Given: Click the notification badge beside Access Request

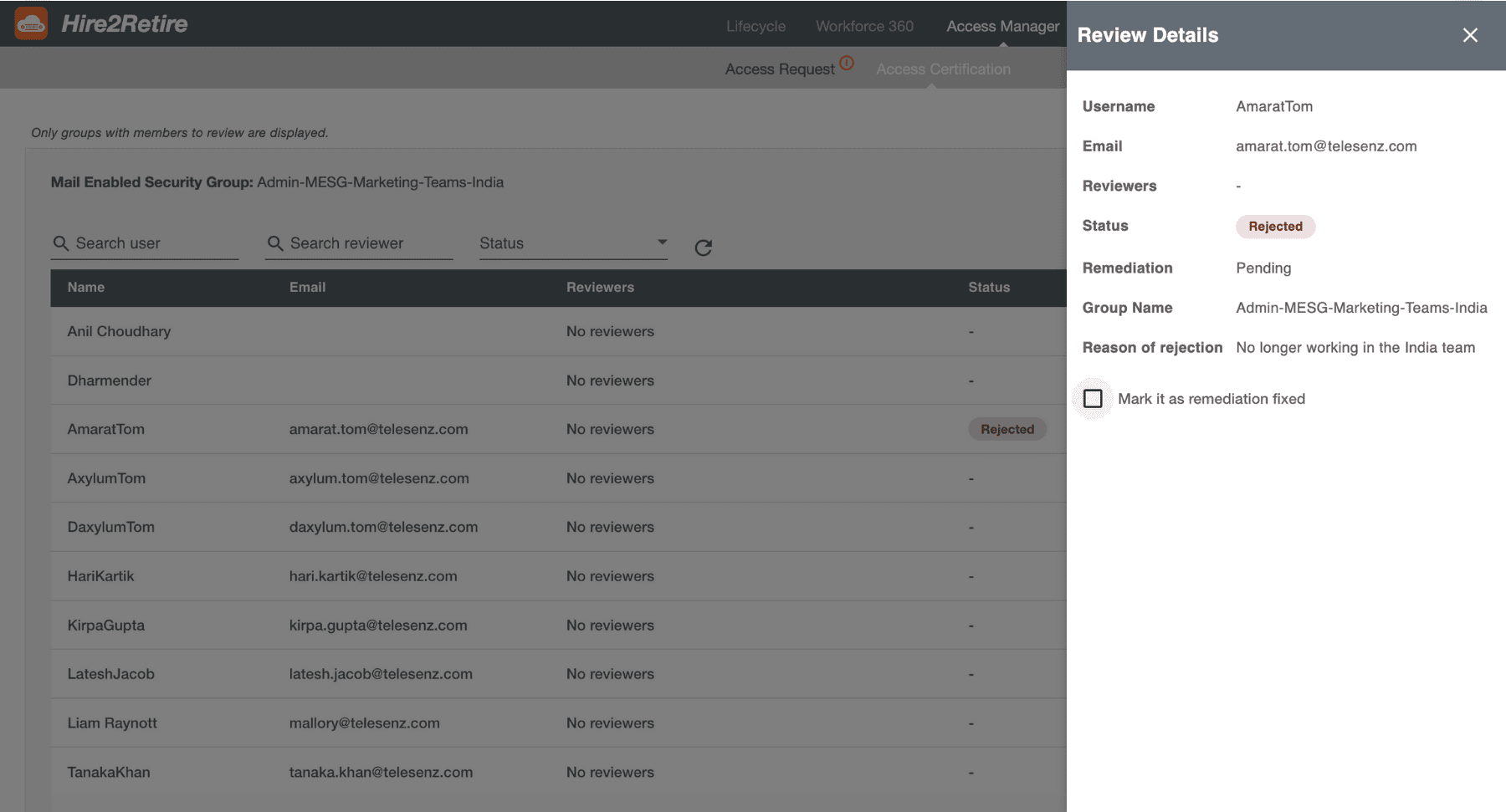Looking at the screenshot, I should coord(847,61).
